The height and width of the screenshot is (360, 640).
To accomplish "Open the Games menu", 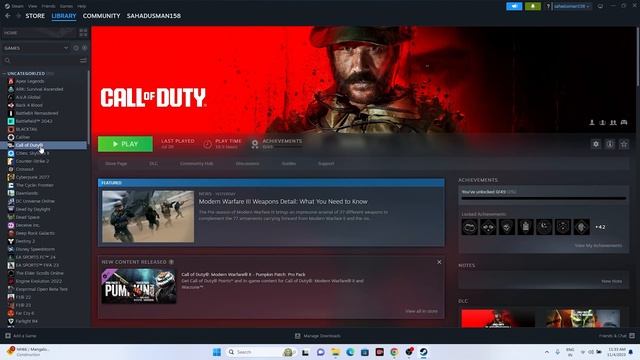I will click(x=66, y=6).
